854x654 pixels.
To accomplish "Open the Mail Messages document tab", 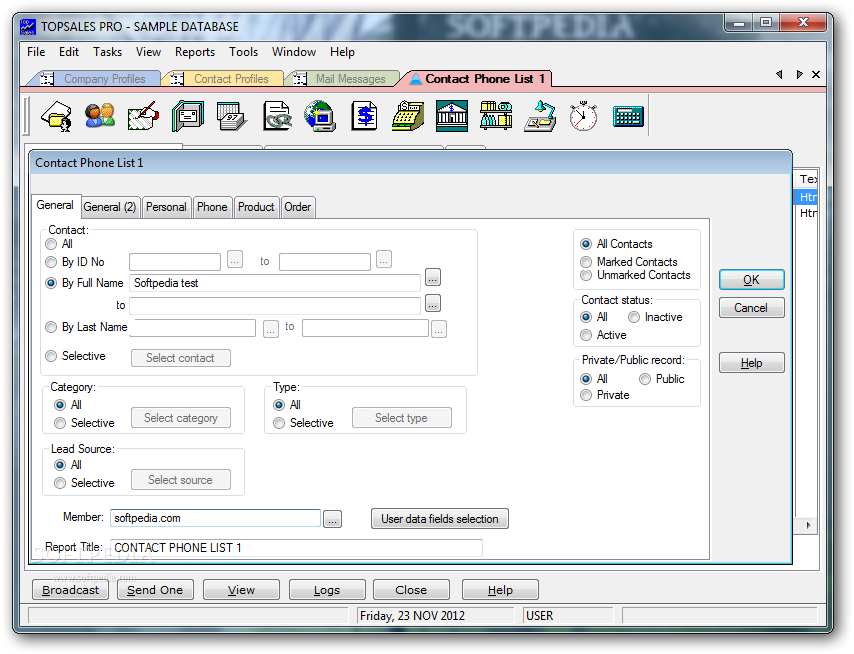I will coord(343,79).
